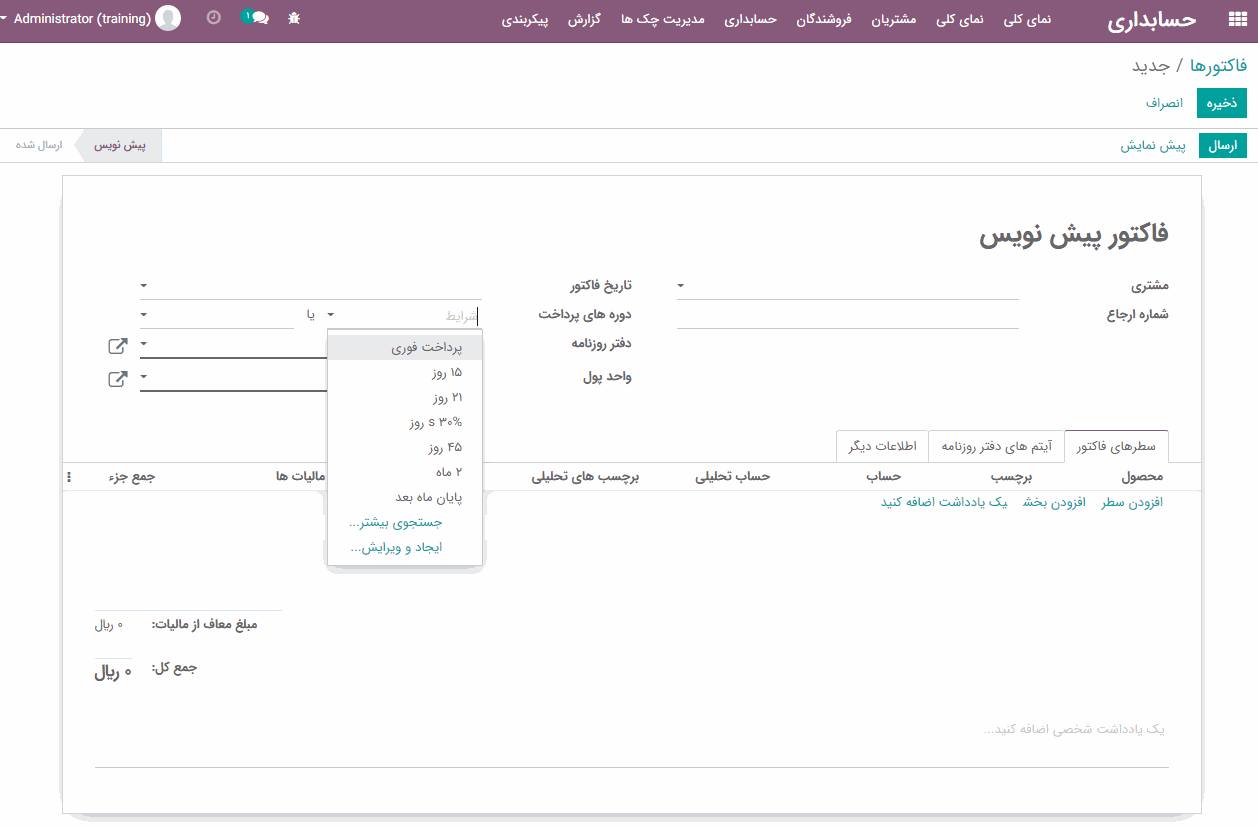Sort by محصول column header
Image resolution: width=1258 pixels, height=826 pixels.
(1142, 477)
